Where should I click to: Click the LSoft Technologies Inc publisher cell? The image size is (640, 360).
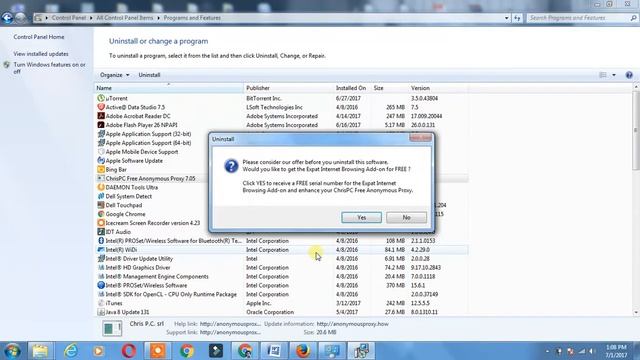pyautogui.click(x=274, y=107)
